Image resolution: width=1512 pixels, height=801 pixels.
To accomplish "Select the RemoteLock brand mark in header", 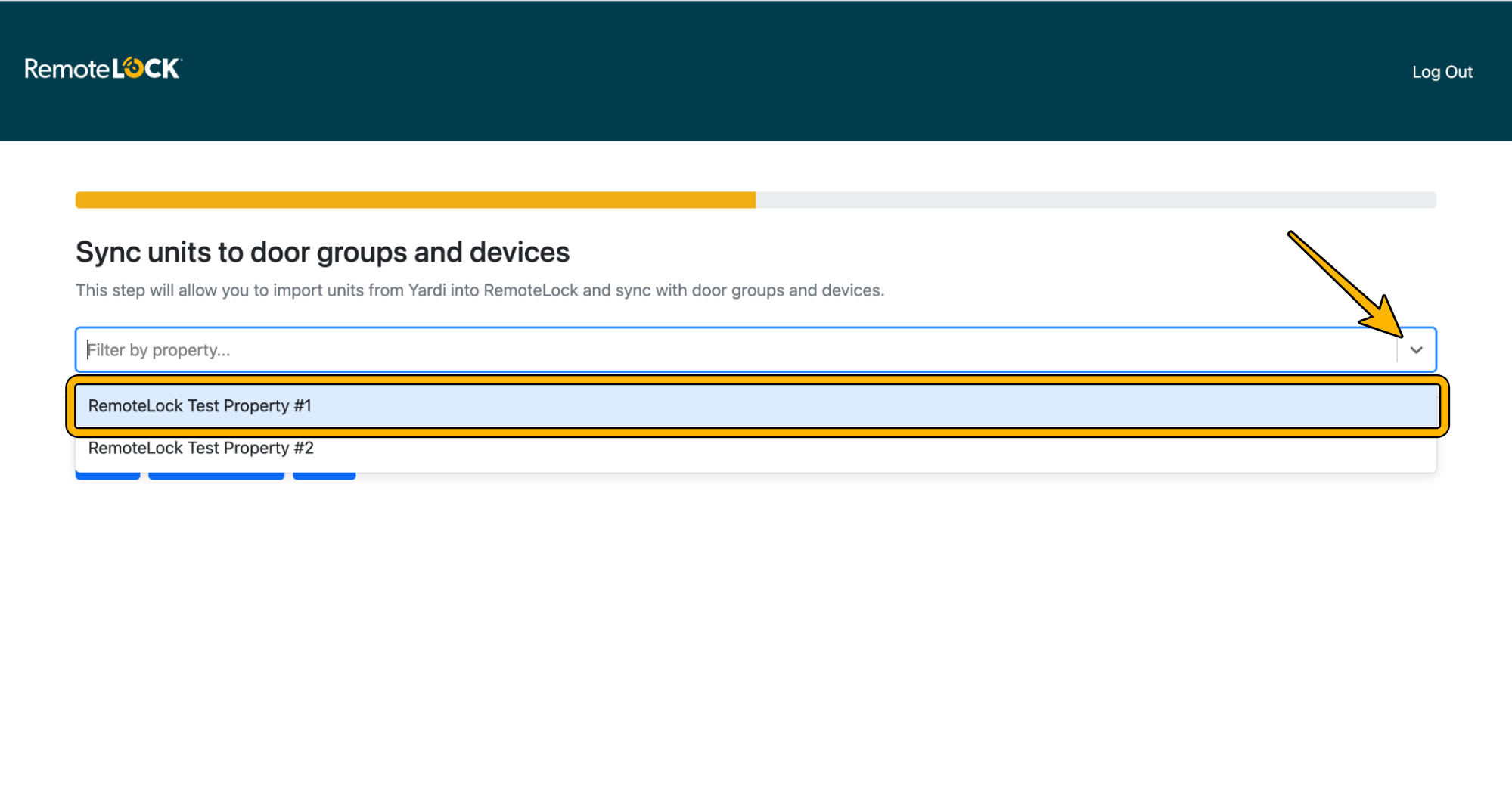I will tap(102, 69).
